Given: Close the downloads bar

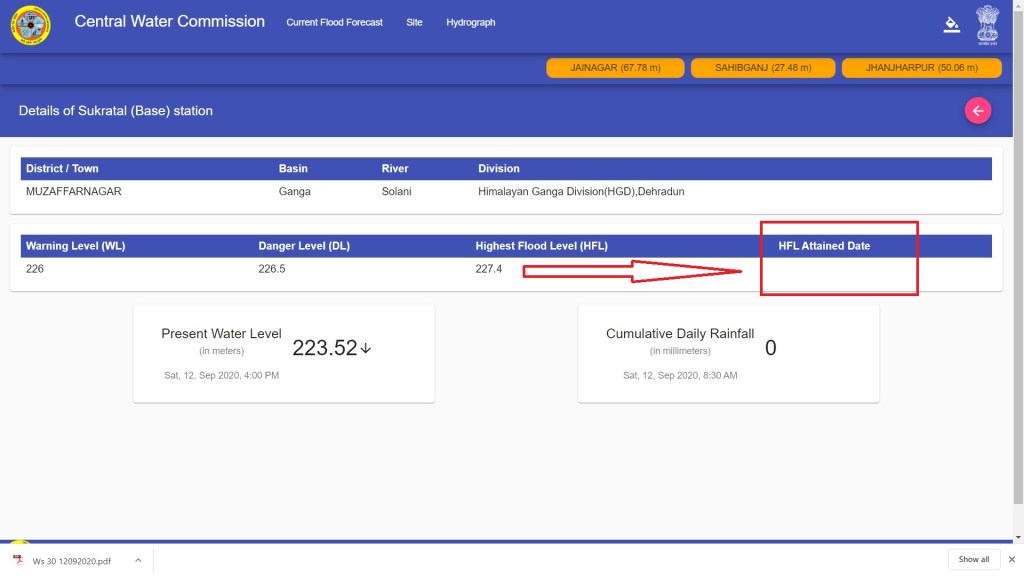Looking at the screenshot, I should [1011, 559].
